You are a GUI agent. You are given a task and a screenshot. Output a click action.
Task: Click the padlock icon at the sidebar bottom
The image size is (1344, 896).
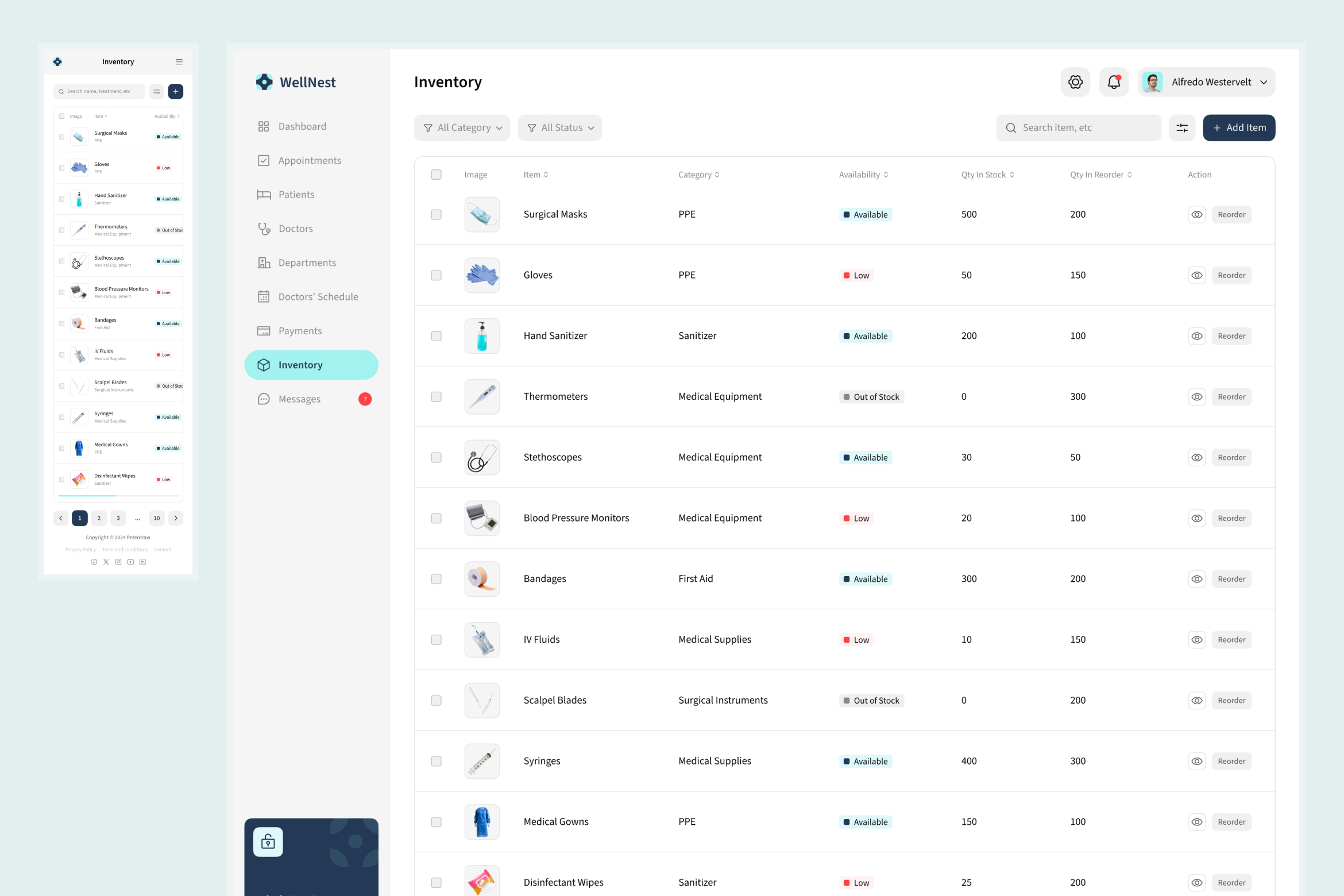[x=268, y=841]
